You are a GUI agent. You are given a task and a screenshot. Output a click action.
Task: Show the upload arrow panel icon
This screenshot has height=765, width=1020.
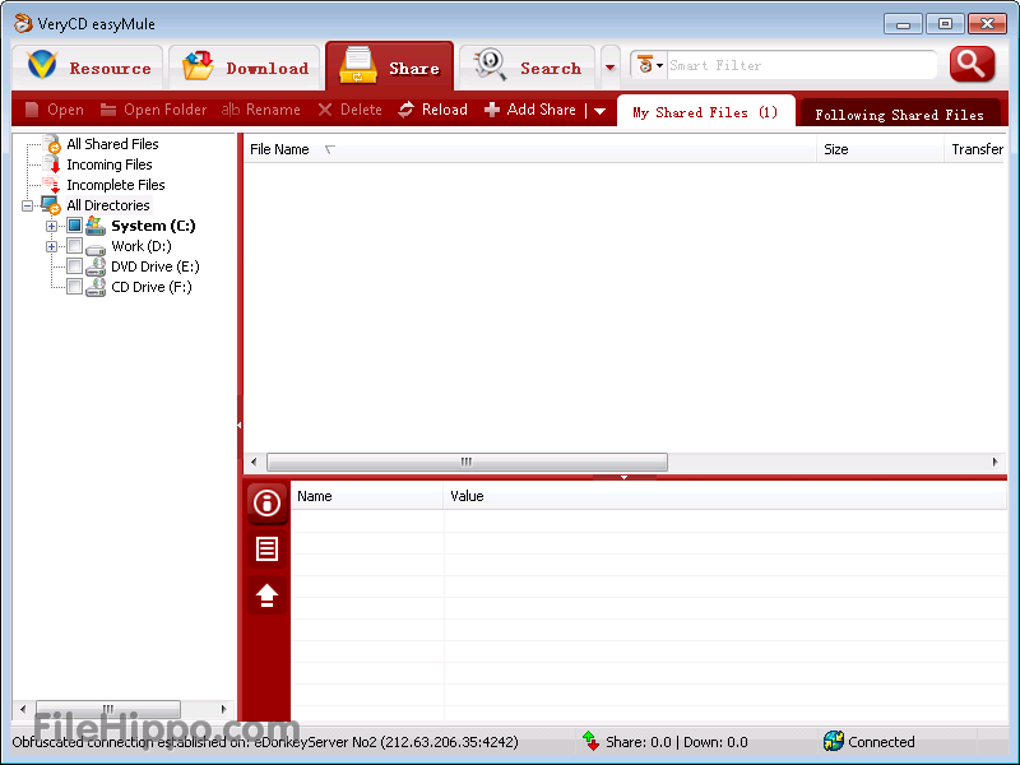[267, 595]
